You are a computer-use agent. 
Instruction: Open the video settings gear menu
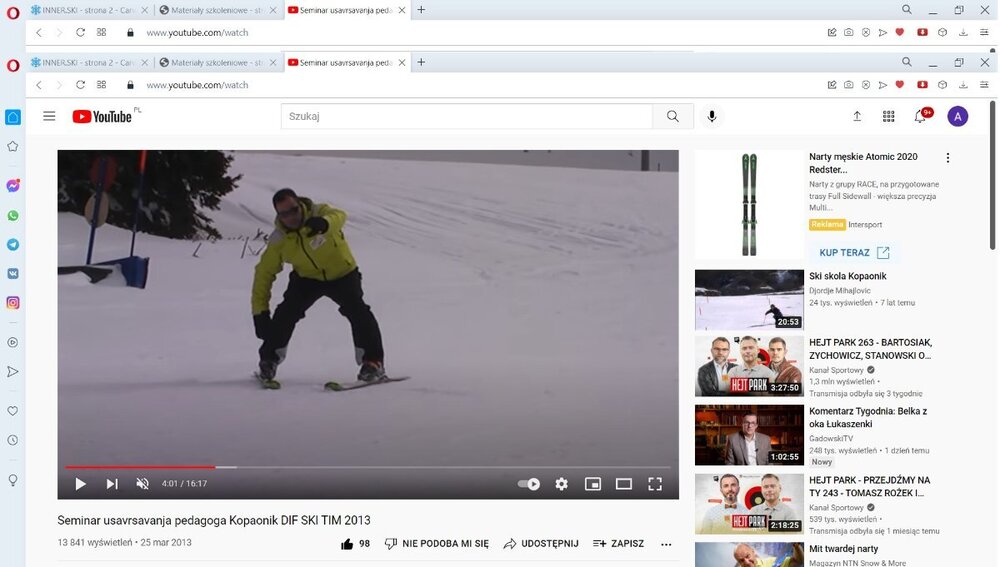pyautogui.click(x=561, y=484)
